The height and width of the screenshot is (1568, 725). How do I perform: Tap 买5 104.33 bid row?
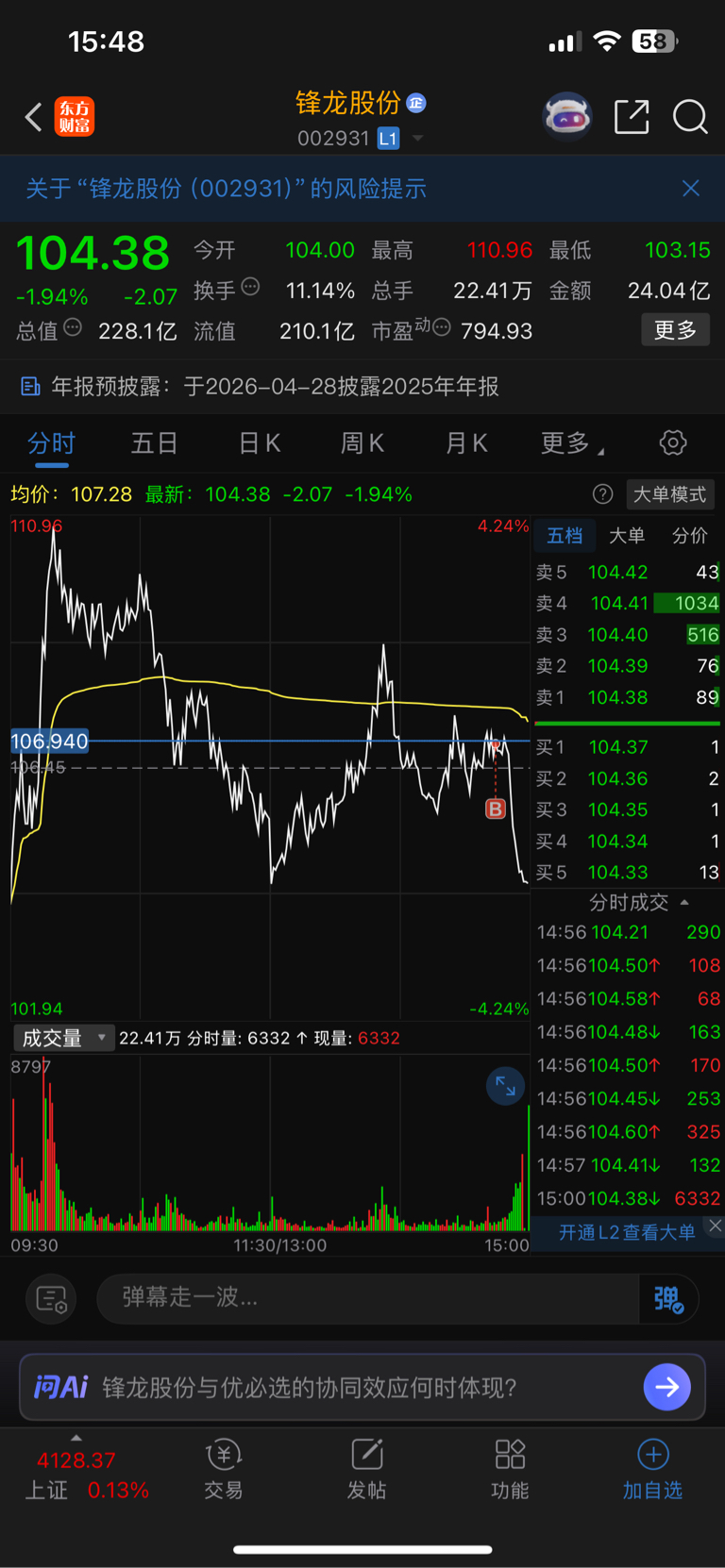click(x=628, y=873)
